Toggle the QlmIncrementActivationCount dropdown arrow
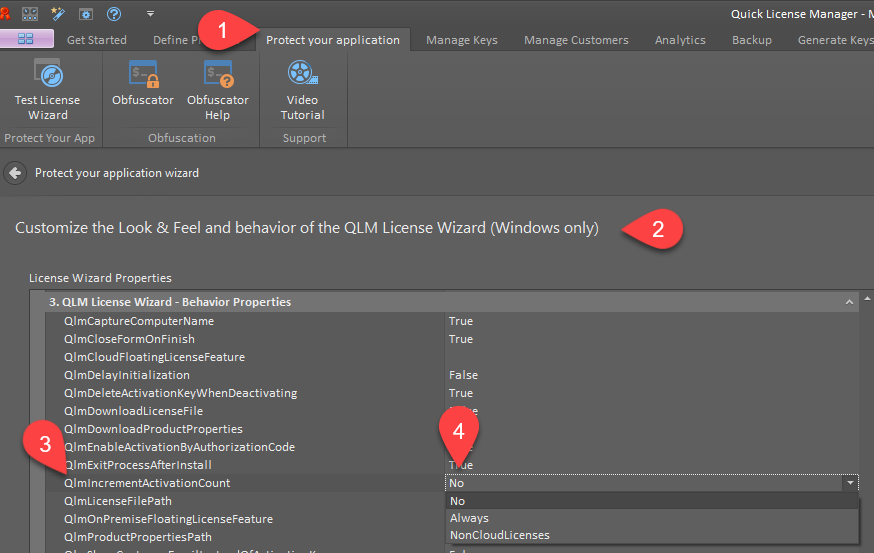The height and width of the screenshot is (553, 874). (x=850, y=483)
